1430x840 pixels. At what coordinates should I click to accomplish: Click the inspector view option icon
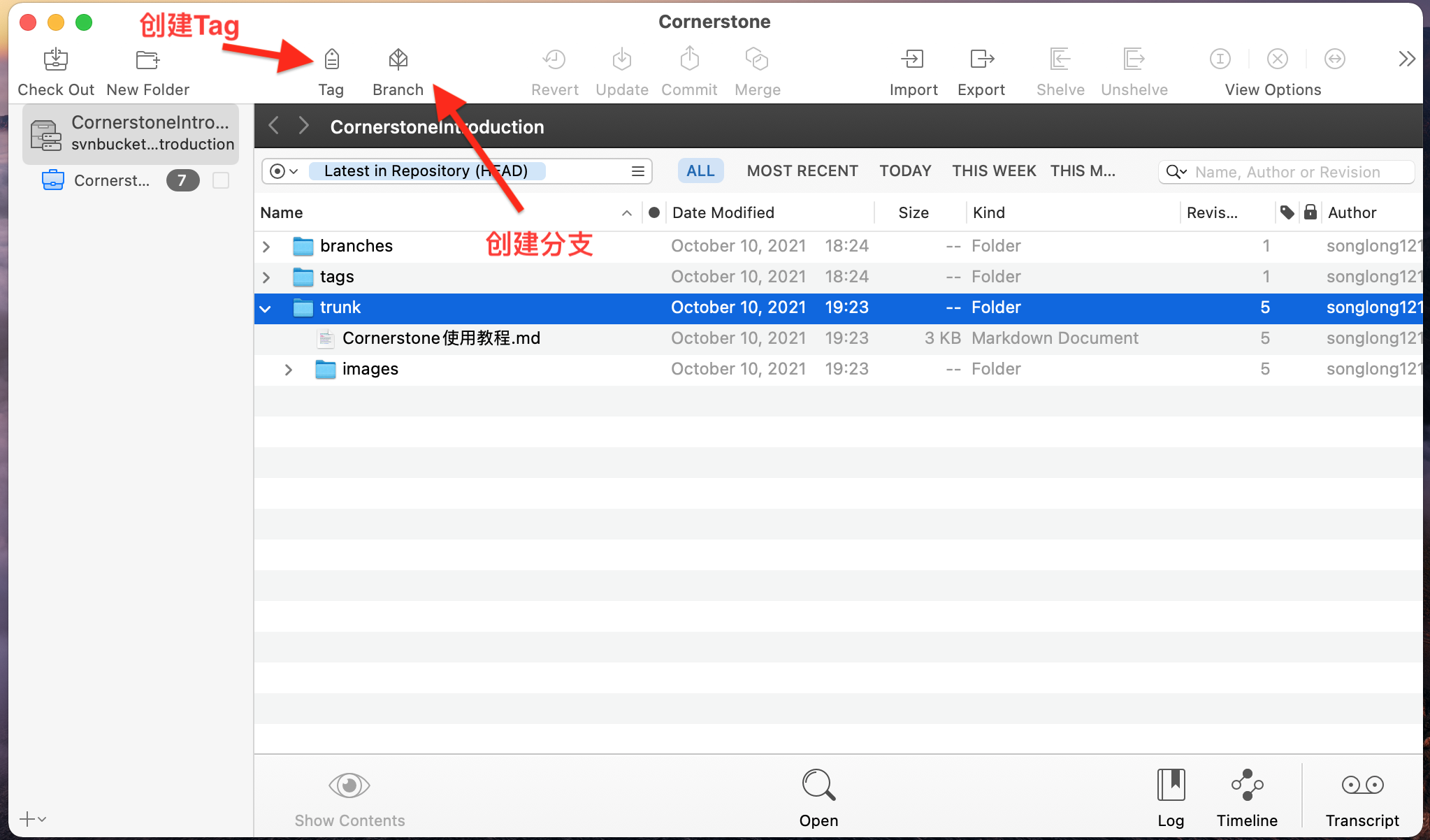(1220, 59)
